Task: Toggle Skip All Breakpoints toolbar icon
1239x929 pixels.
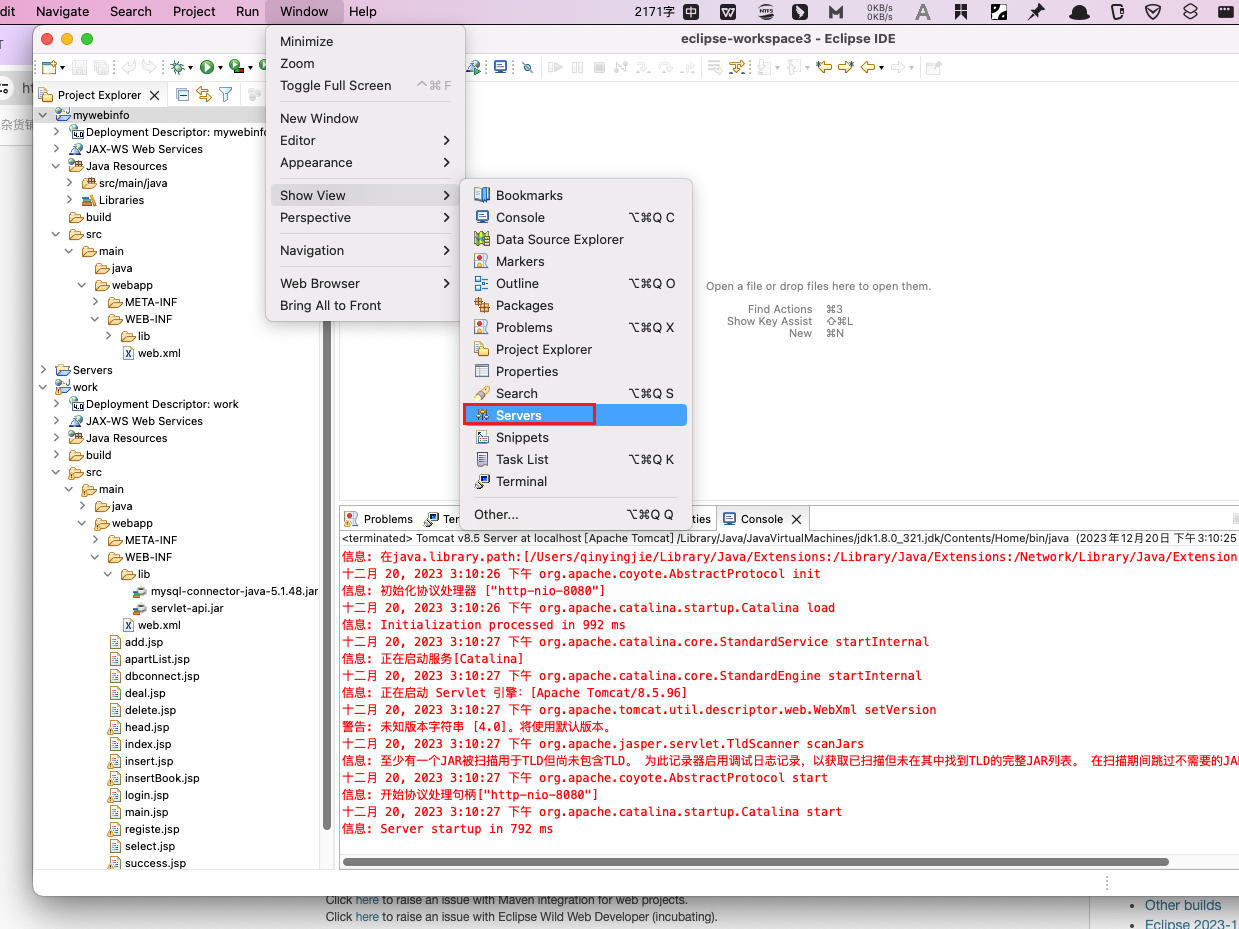Action: [528, 67]
